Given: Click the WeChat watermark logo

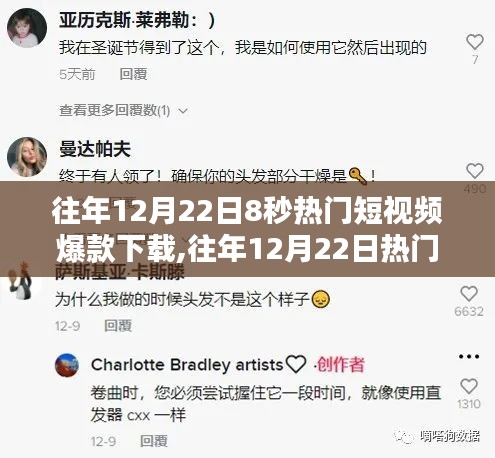Looking at the screenshot, I should click(404, 436).
